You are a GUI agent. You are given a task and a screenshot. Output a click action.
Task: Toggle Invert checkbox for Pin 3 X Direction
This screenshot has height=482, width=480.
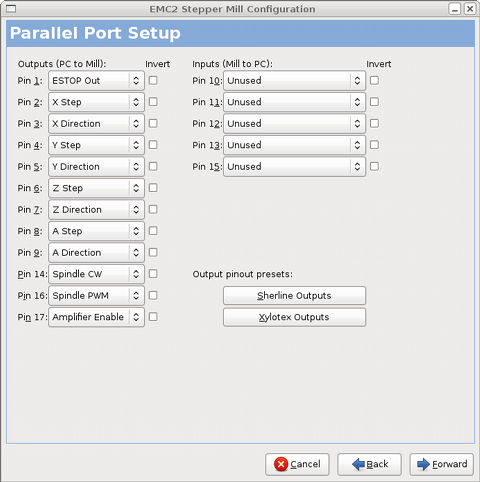click(153, 123)
